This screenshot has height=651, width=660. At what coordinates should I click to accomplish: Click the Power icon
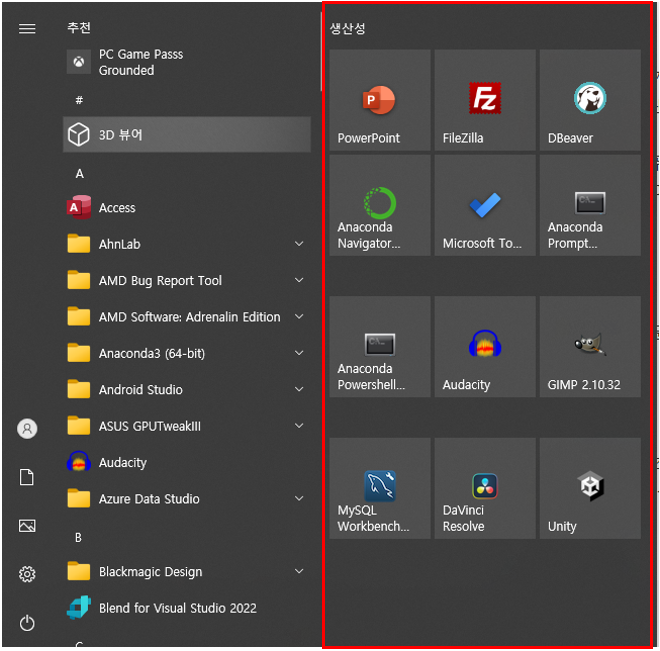27,623
